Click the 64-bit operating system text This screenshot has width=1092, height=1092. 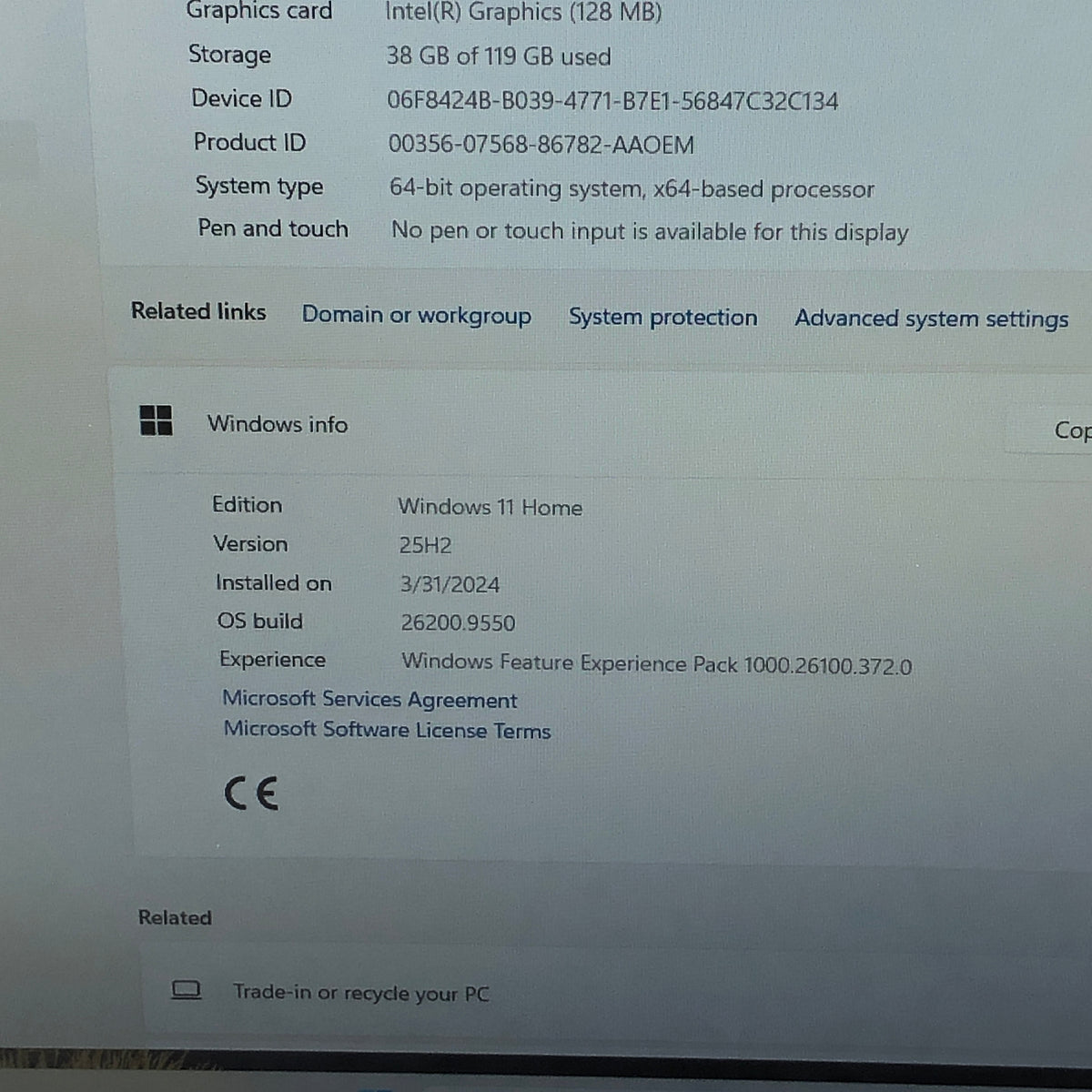click(632, 188)
